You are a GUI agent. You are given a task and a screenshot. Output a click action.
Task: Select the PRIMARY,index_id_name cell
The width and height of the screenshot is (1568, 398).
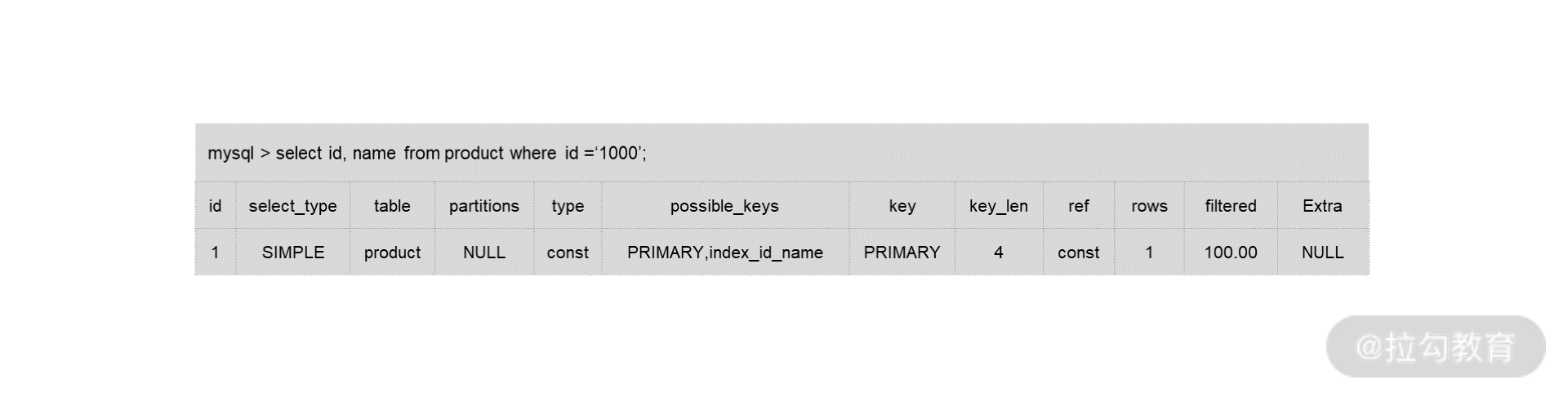click(725, 253)
